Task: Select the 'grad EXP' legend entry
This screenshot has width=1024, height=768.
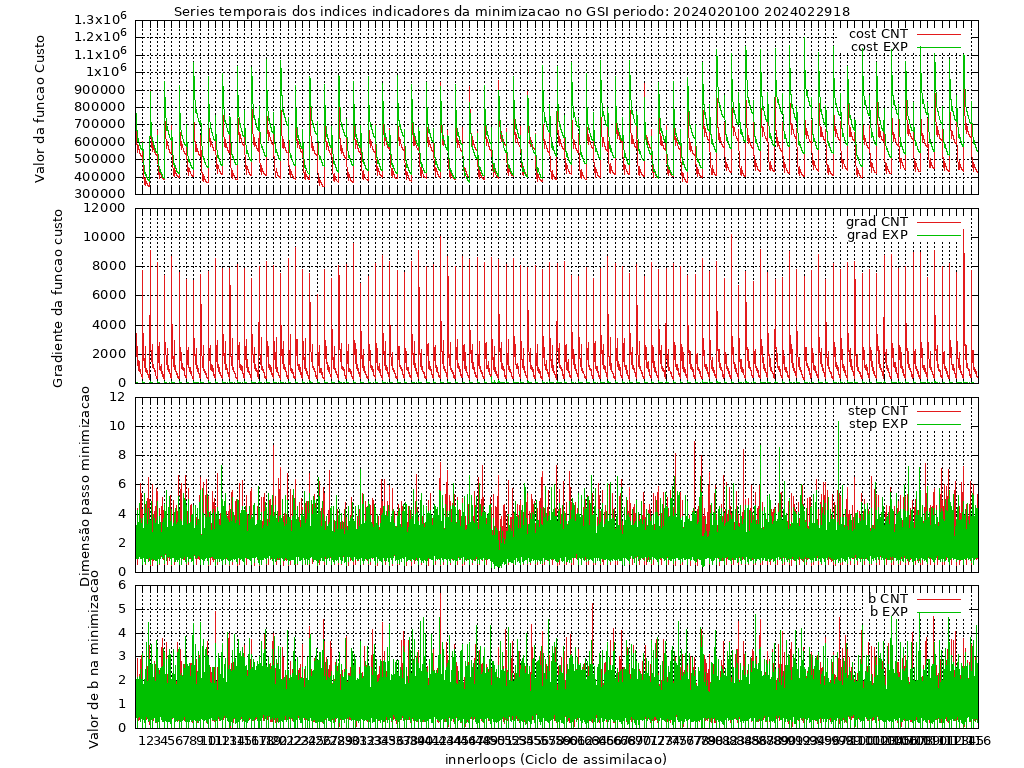Action: pos(877,235)
